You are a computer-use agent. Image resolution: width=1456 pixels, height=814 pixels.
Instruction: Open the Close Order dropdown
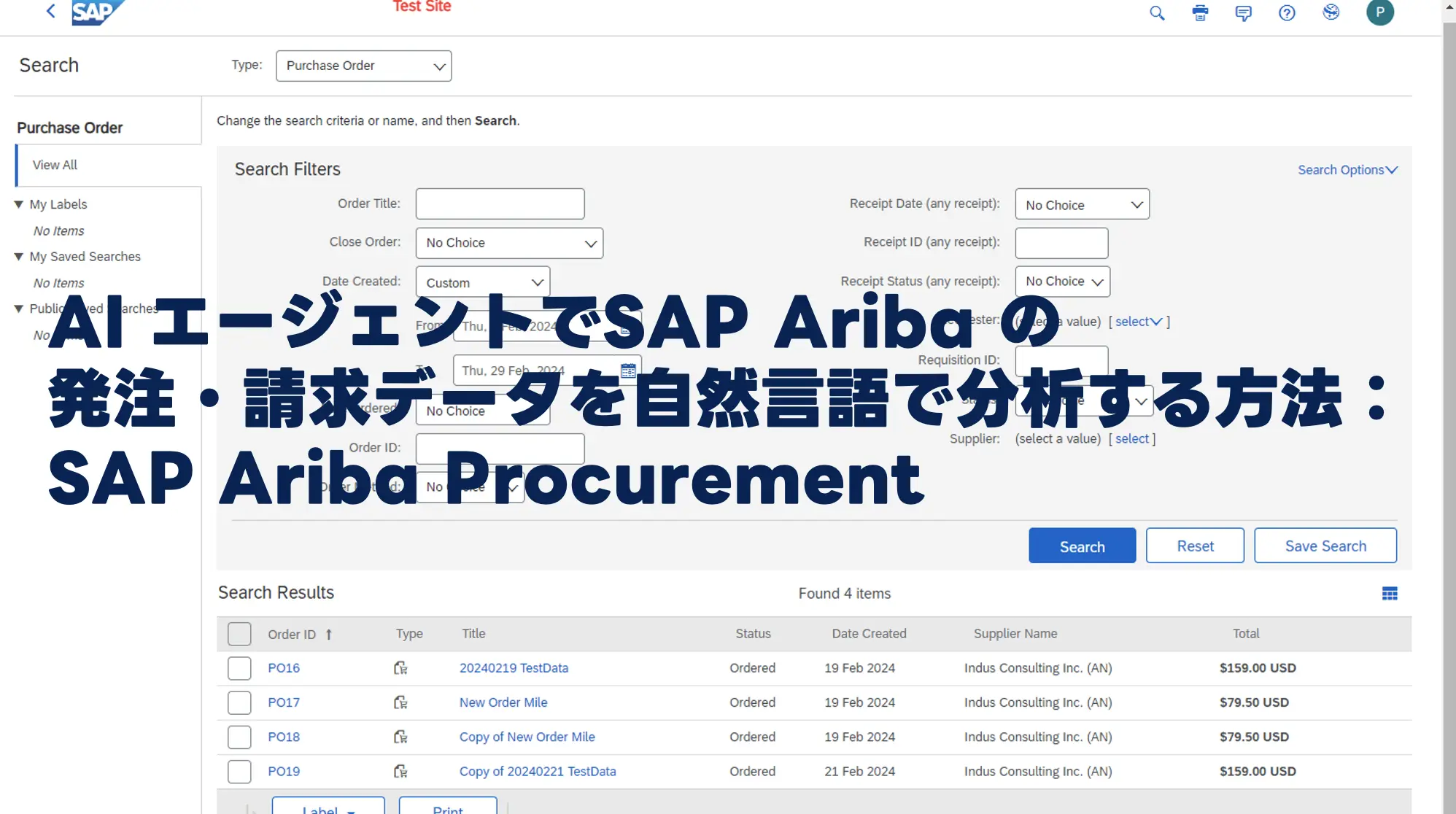(509, 243)
